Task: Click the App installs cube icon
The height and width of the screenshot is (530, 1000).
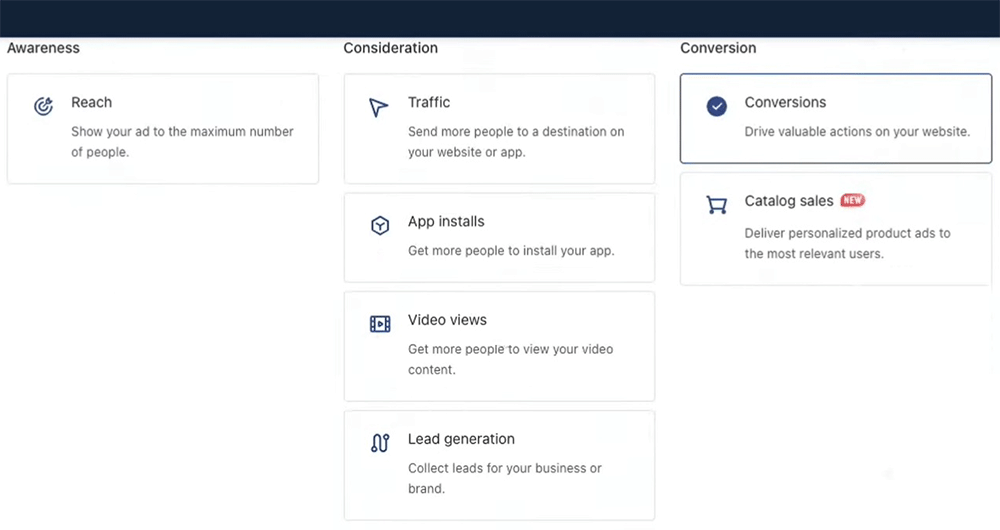Action: coord(380,226)
